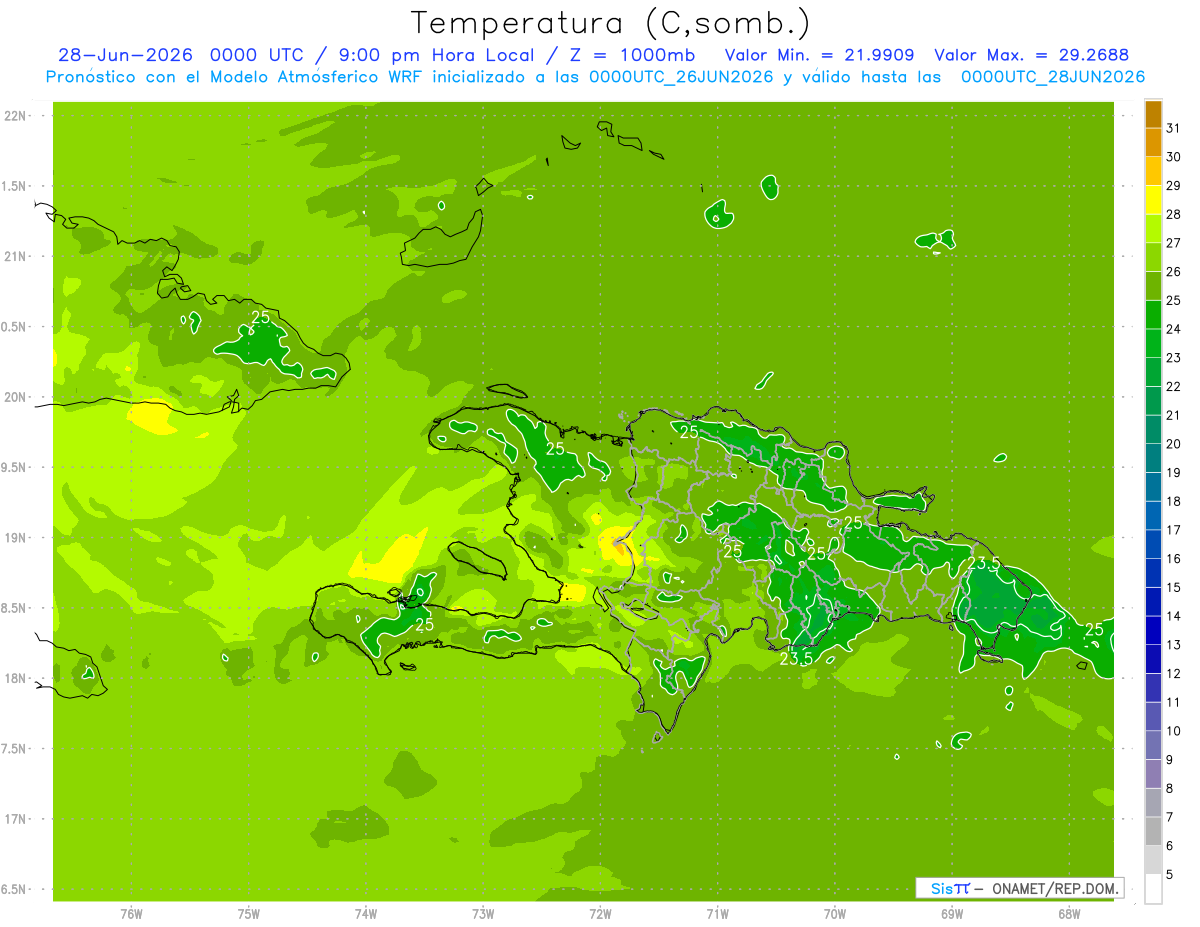Pick the white swatch below 5
This screenshot has height=927, width=1200.
tap(1153, 889)
